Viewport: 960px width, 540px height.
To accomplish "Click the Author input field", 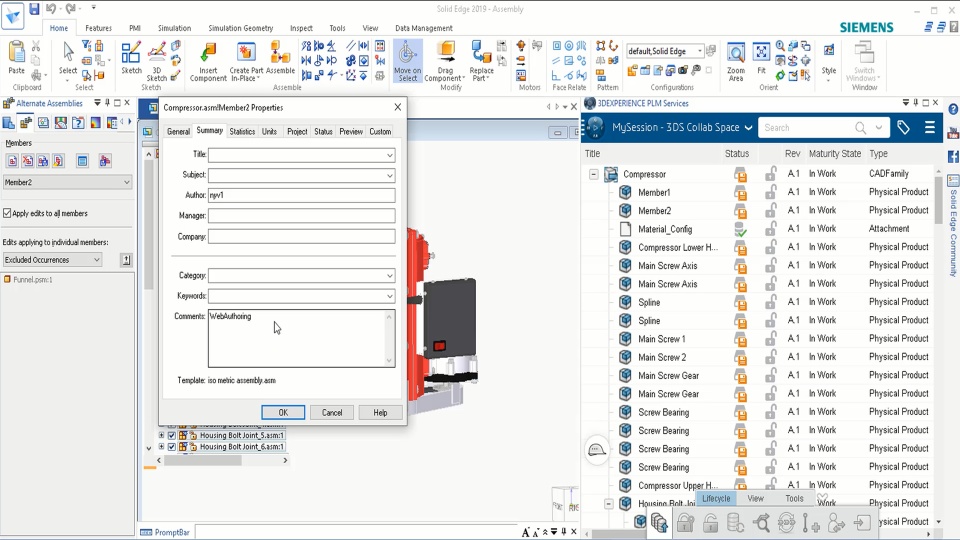I will pos(301,195).
